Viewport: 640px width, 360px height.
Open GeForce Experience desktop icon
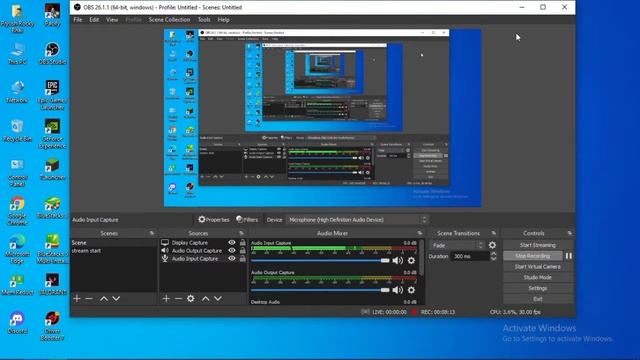tap(52, 133)
